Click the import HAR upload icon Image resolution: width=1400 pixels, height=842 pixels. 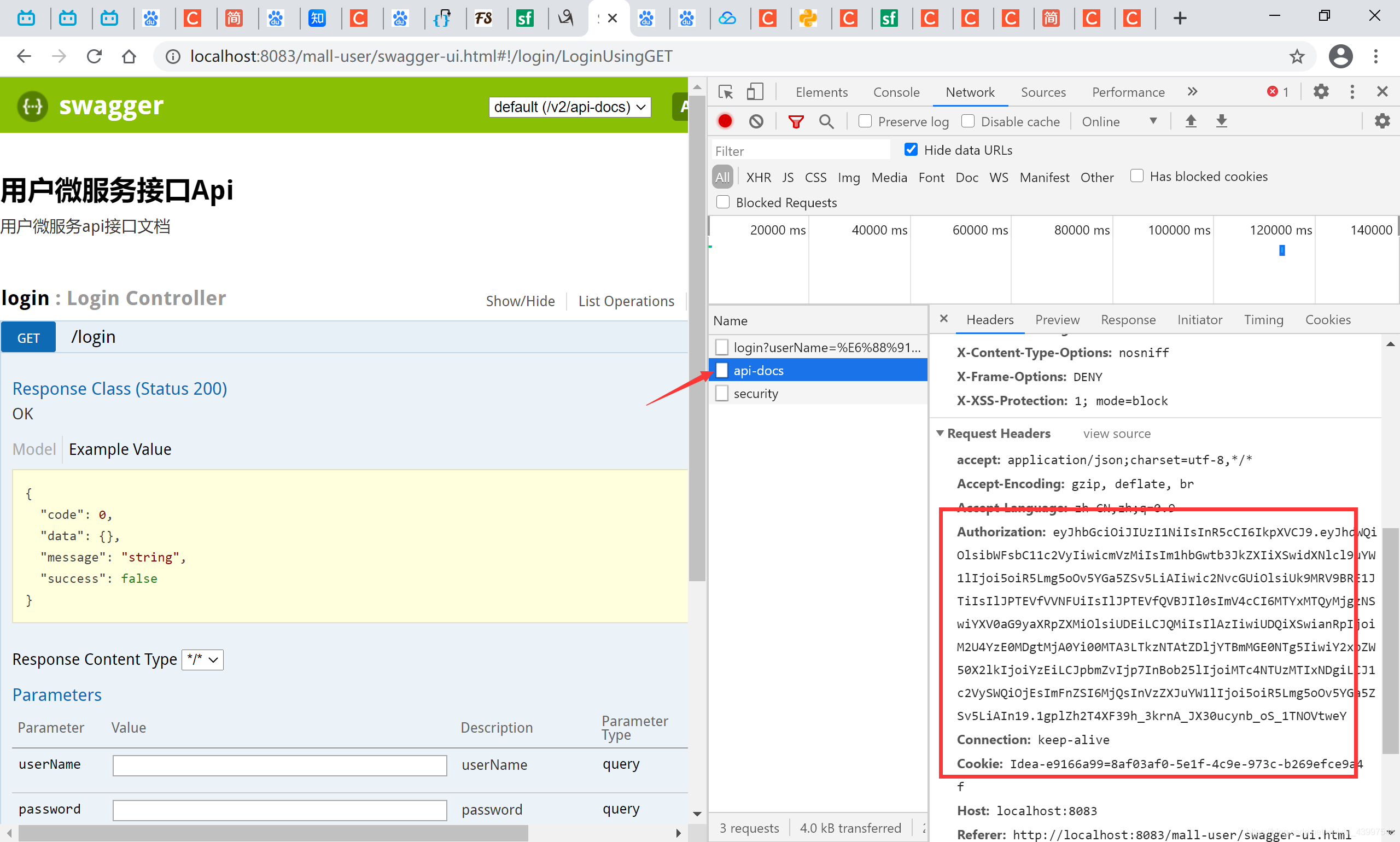pos(1191,121)
